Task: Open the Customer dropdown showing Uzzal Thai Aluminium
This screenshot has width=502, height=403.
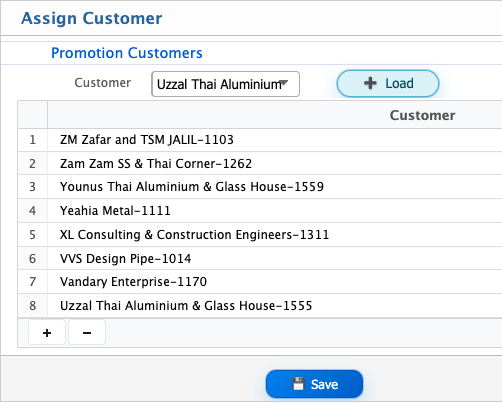Action: (225, 84)
